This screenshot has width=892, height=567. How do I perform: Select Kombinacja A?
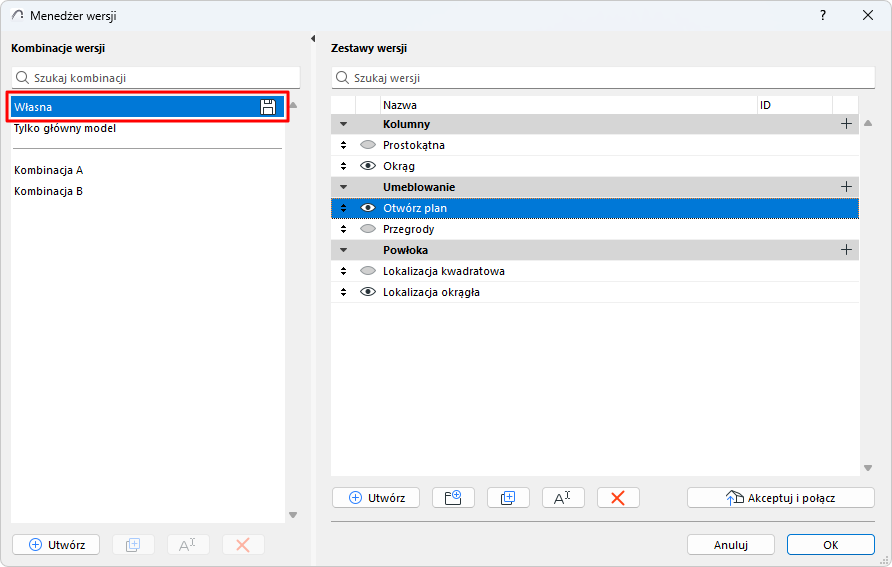coord(48,170)
